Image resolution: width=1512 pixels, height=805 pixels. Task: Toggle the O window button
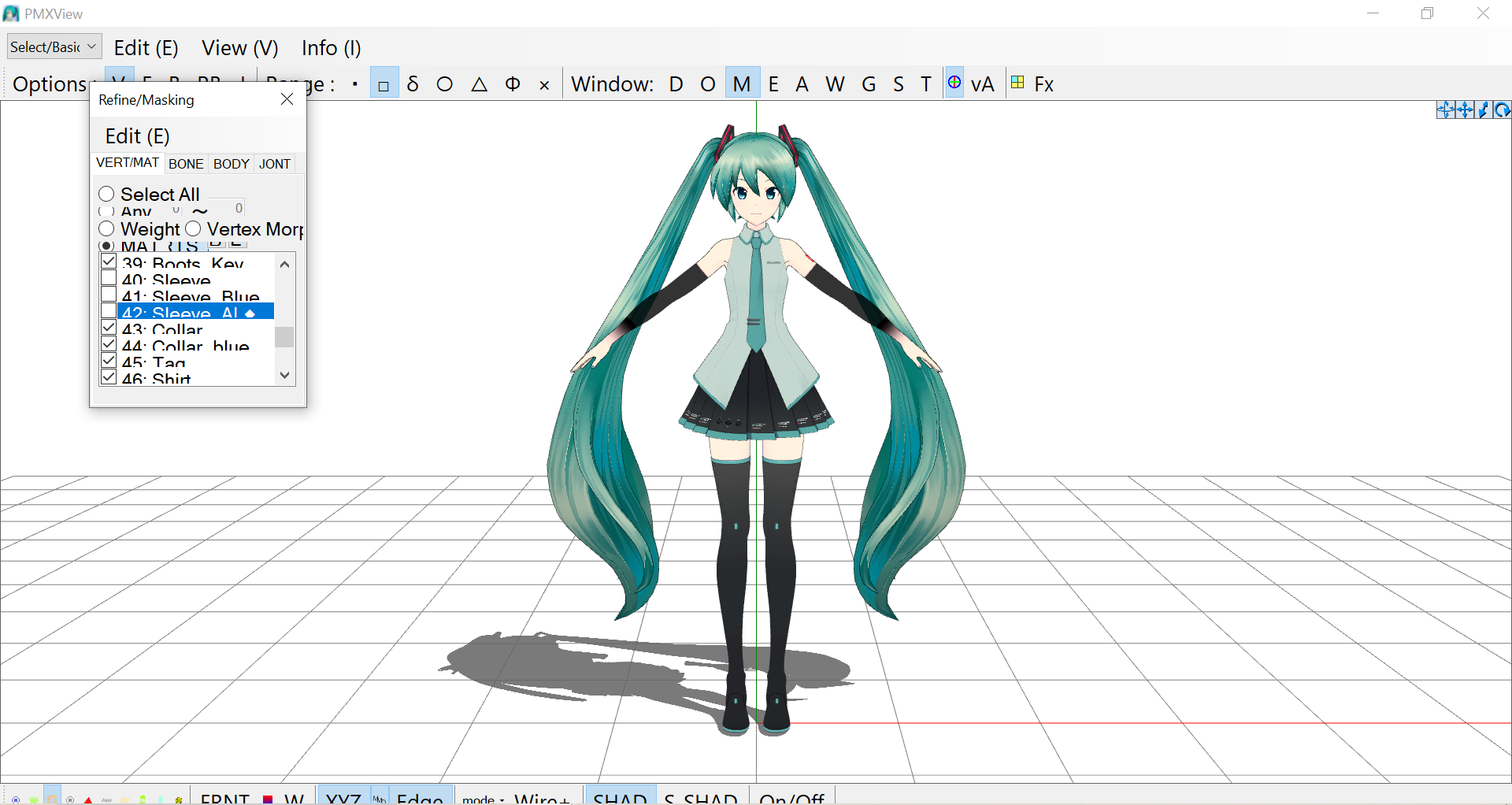[708, 84]
